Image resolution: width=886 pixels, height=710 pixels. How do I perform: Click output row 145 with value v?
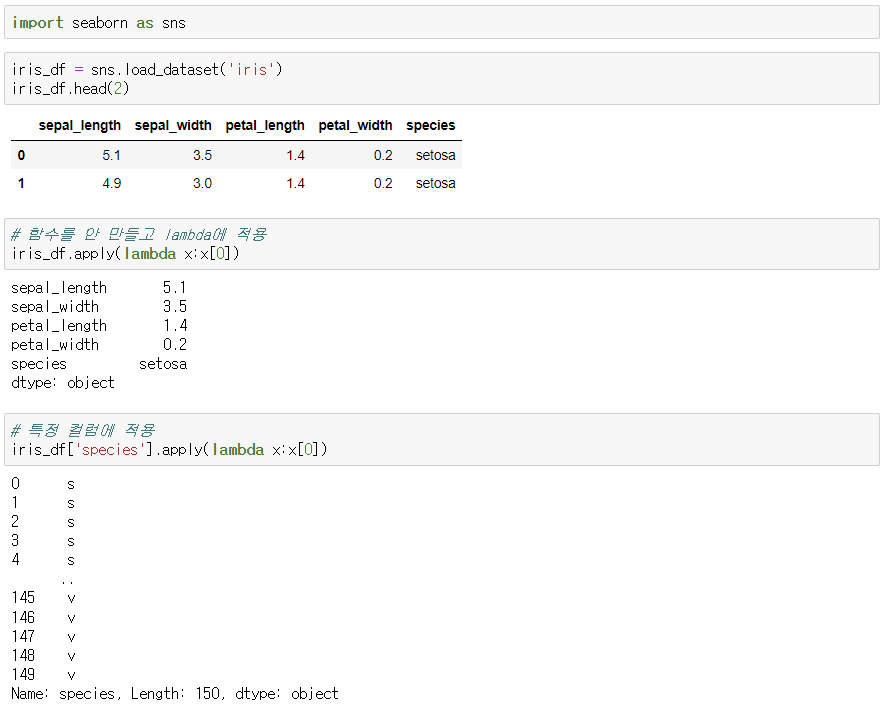[x=44, y=598]
